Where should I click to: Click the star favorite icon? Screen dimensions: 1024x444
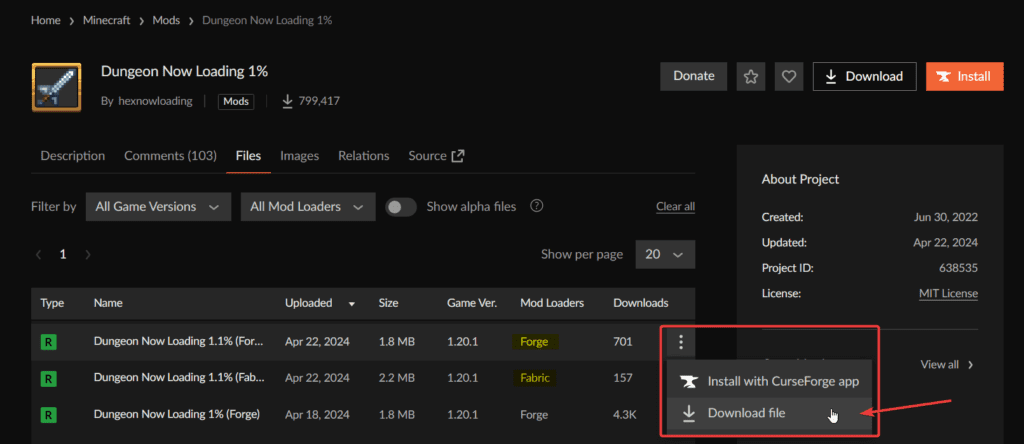coord(750,76)
